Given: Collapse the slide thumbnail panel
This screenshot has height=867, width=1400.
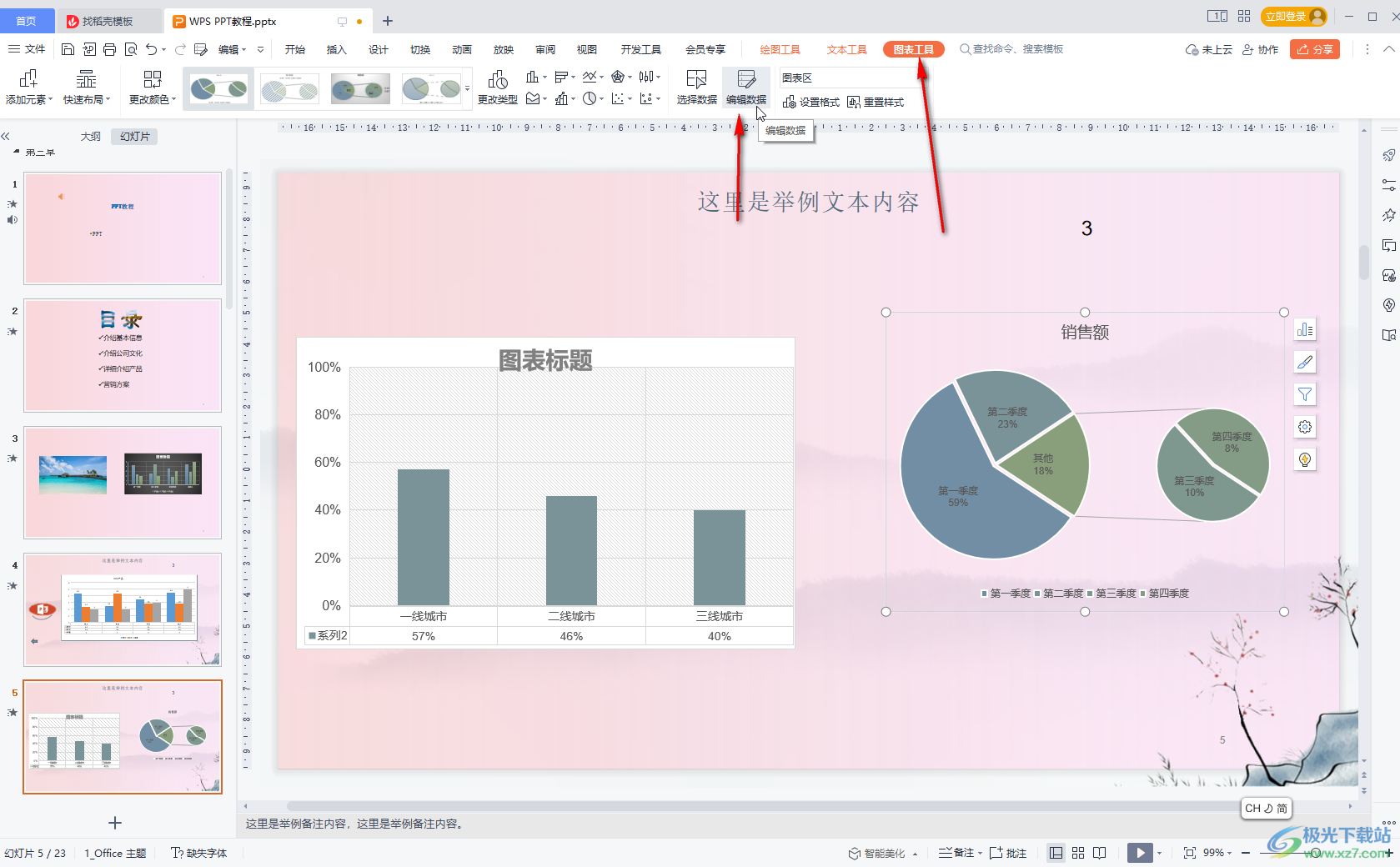Looking at the screenshot, I should click(x=6, y=136).
